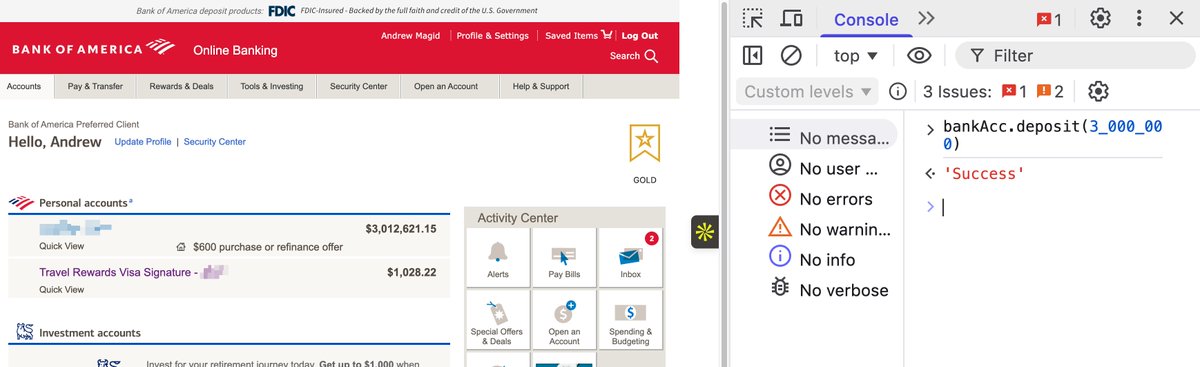Open the Open an Account tab
This screenshot has height=367, width=1200.
tap(446, 87)
